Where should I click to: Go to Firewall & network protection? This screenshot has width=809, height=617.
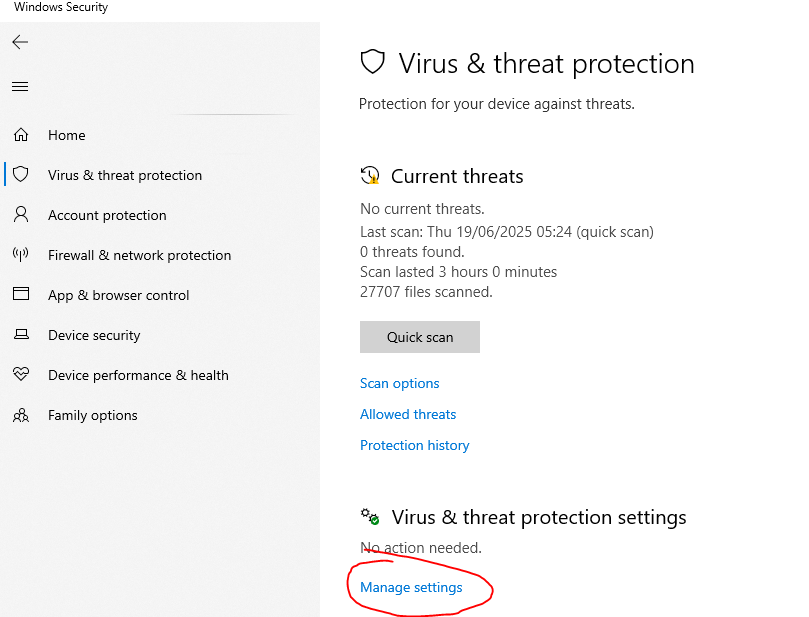click(x=139, y=255)
